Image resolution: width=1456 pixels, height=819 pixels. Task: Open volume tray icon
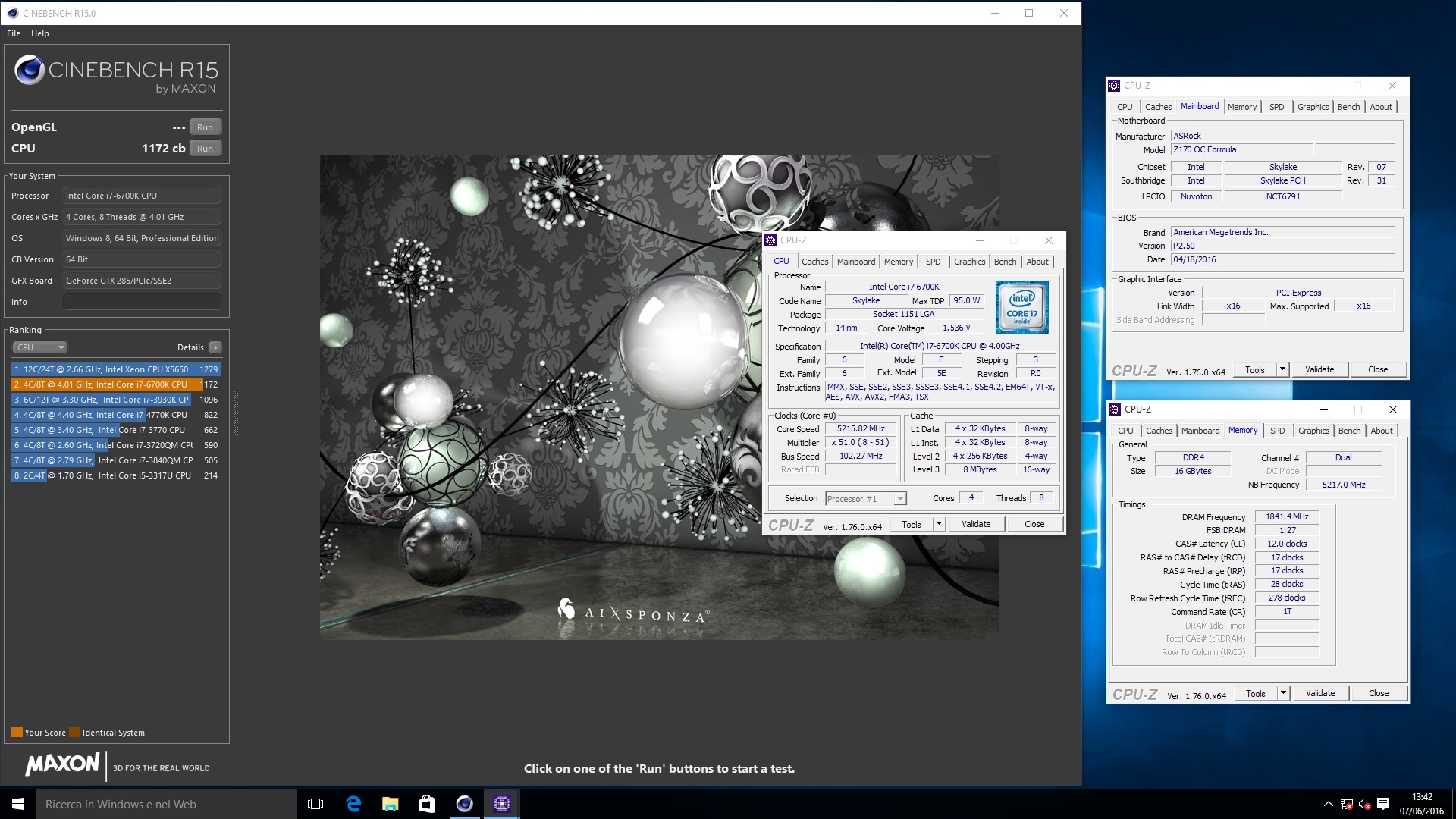tap(1364, 804)
